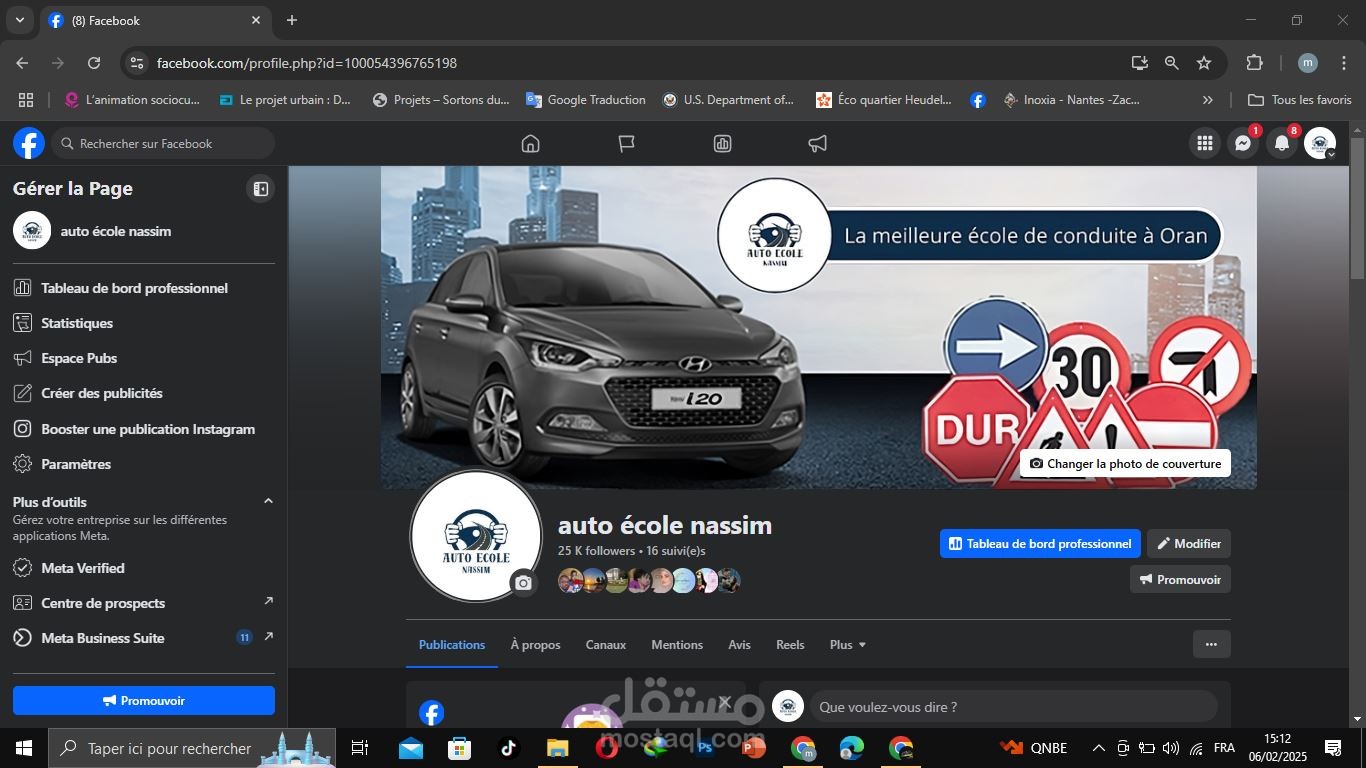Open Statistiques in the sidebar
The width and height of the screenshot is (1366, 768).
click(x=144, y=323)
